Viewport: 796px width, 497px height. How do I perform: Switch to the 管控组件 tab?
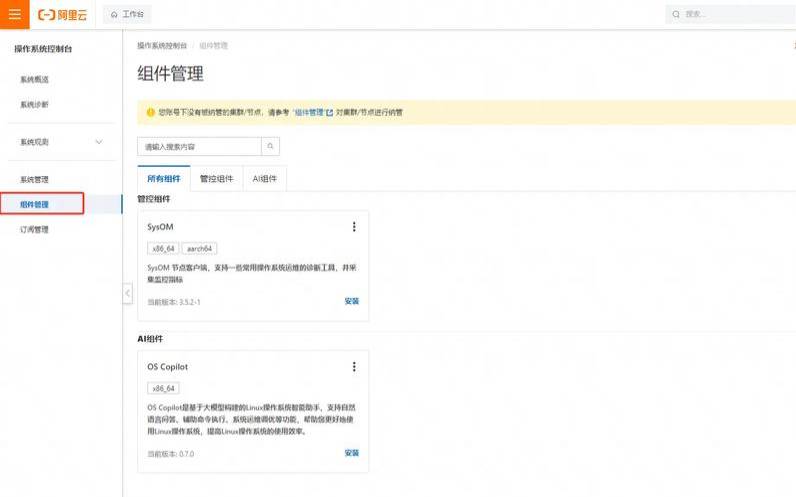click(217, 179)
